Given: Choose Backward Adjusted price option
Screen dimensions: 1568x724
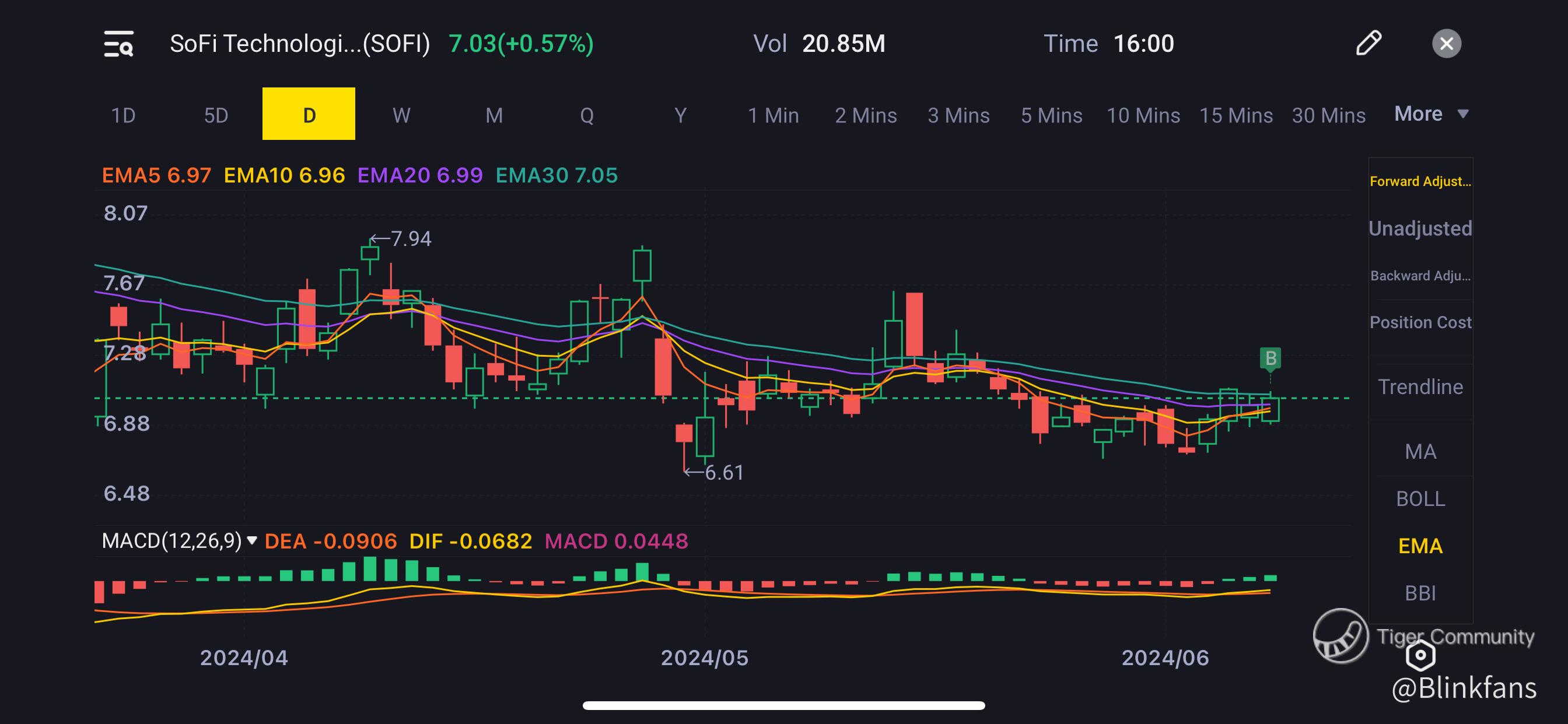Looking at the screenshot, I should (1420, 276).
